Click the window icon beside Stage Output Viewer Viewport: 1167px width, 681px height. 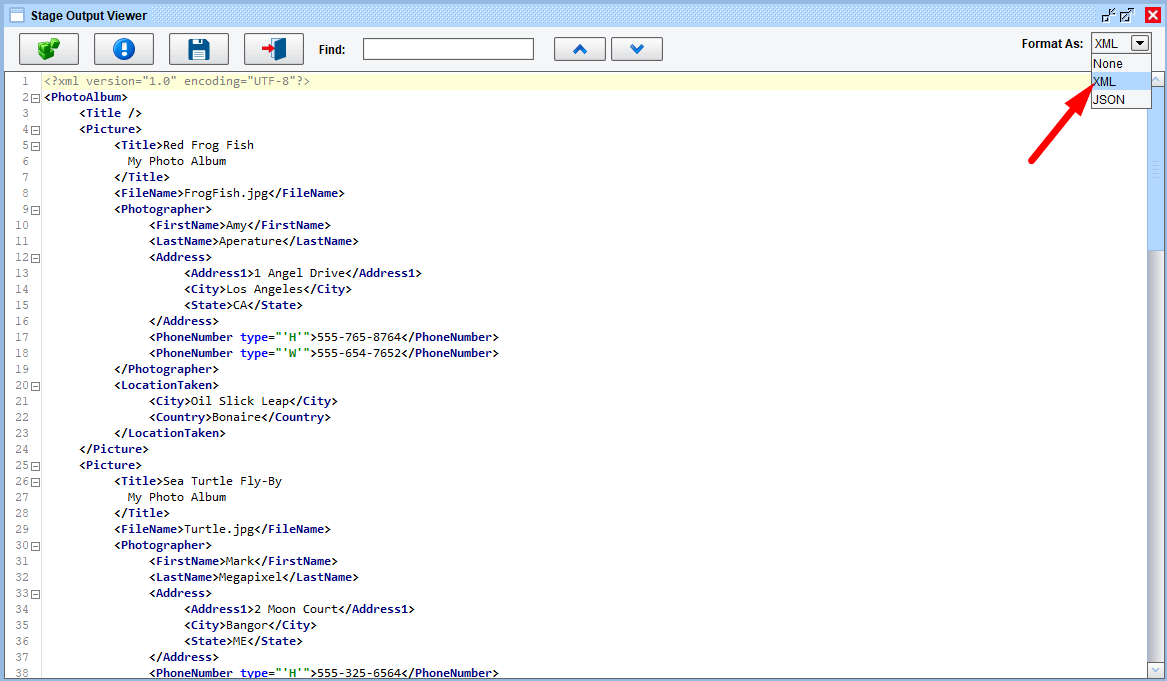coord(16,15)
